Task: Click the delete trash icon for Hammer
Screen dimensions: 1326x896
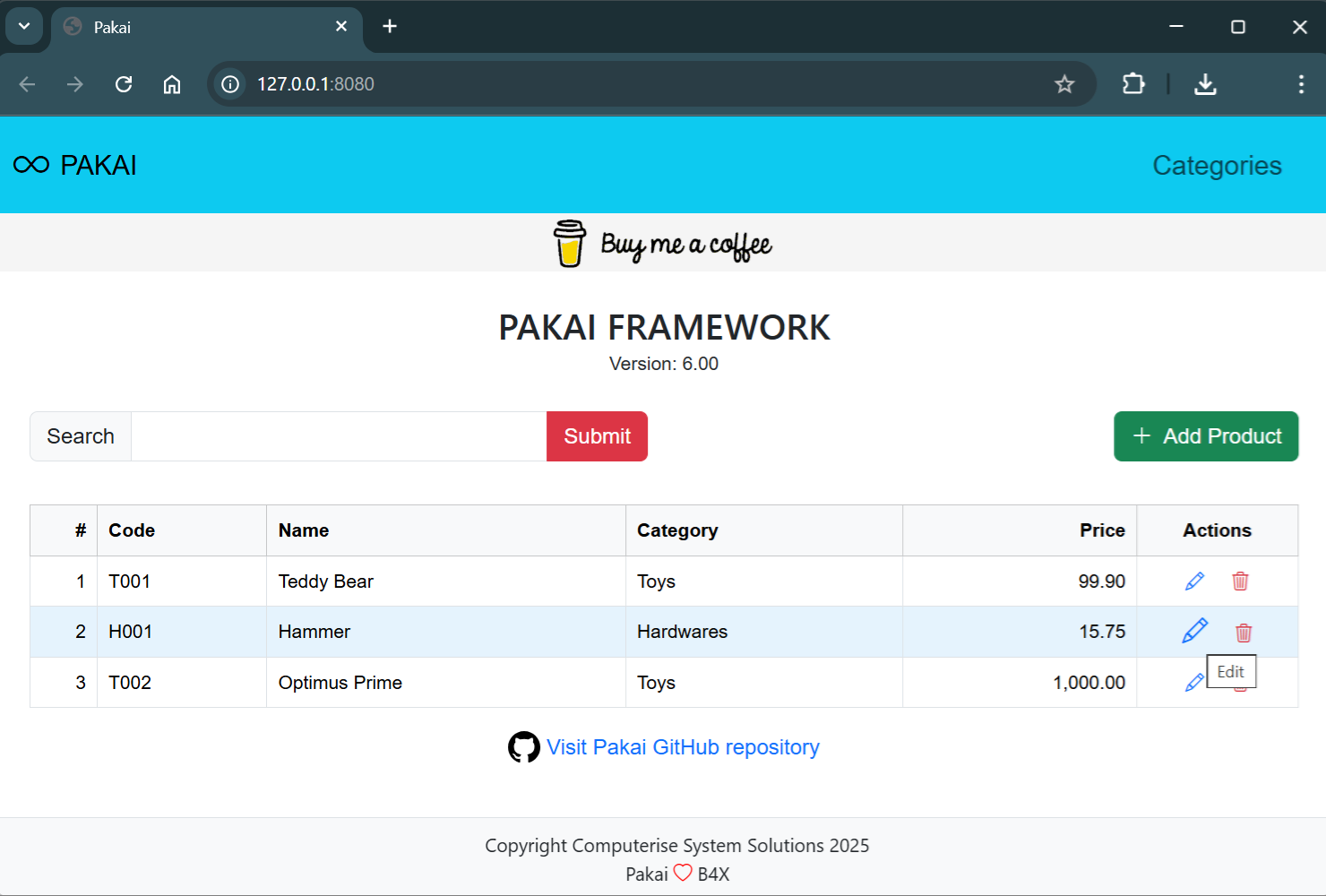Action: point(1244,632)
